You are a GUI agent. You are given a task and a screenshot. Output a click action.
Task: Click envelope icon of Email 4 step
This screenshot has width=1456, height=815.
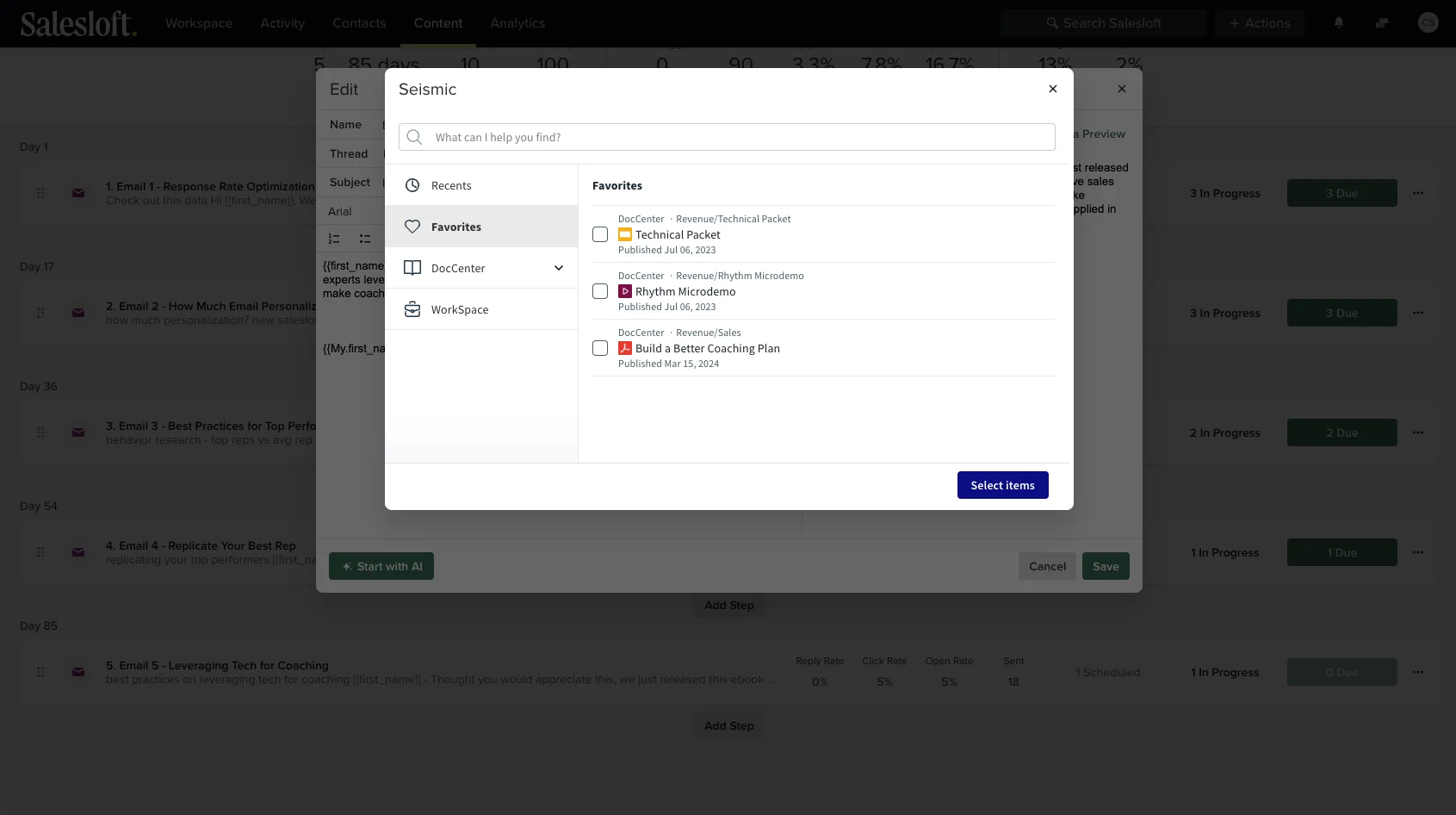click(78, 552)
